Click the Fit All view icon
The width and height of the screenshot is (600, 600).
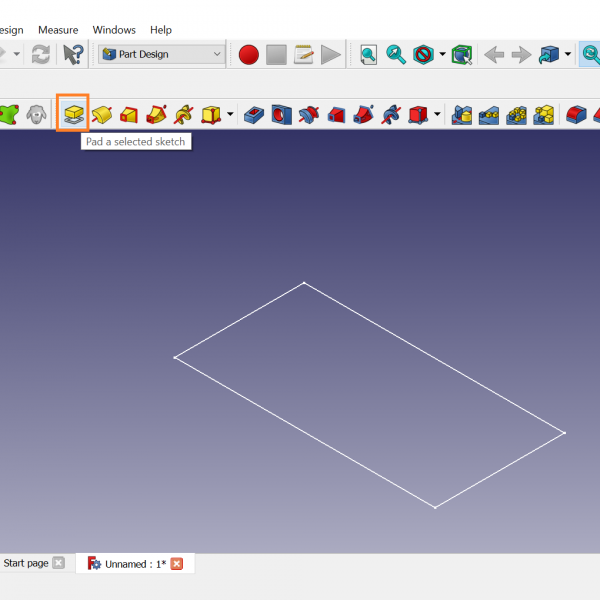(x=369, y=54)
